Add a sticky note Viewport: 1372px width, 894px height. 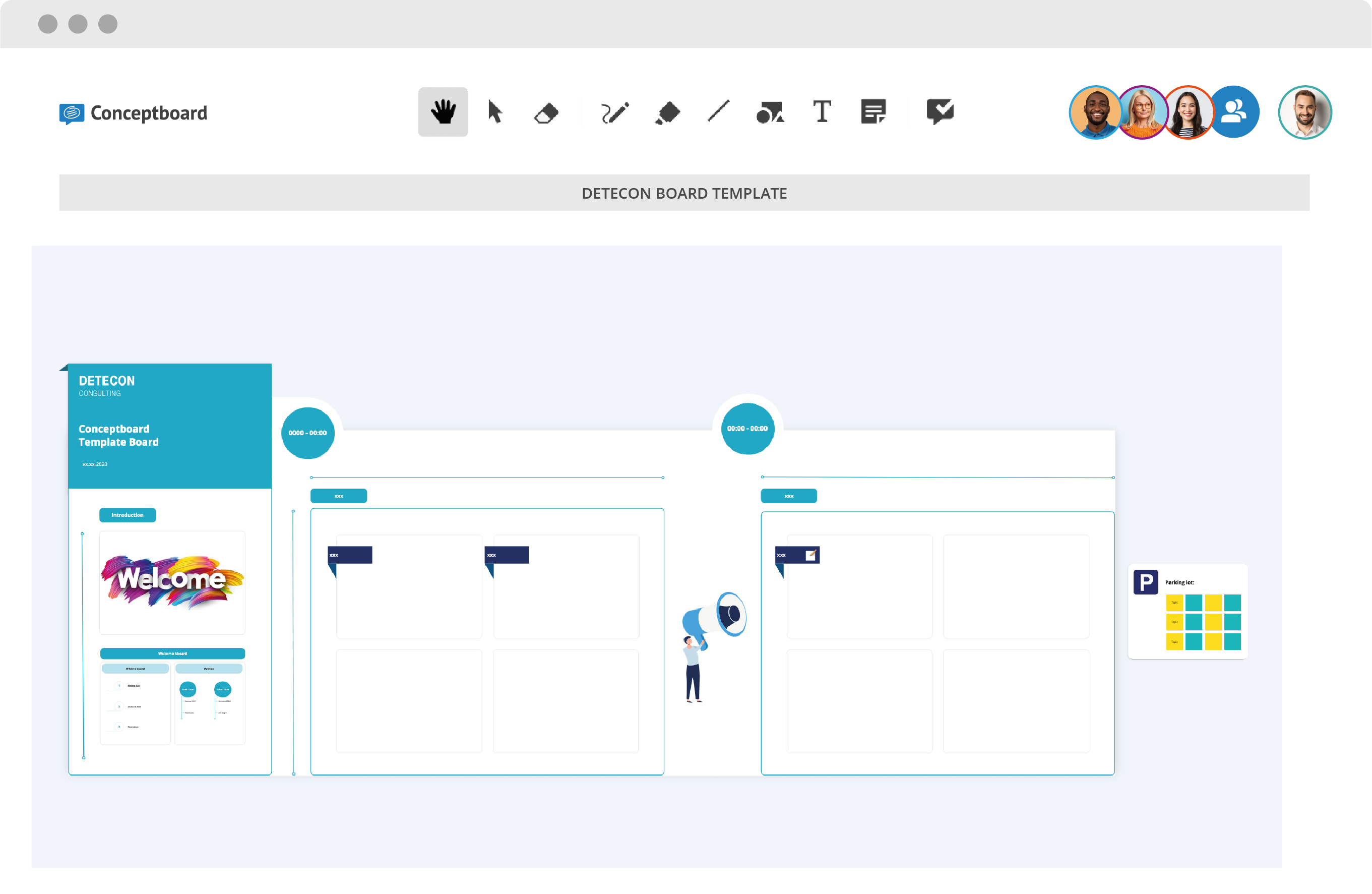click(874, 111)
